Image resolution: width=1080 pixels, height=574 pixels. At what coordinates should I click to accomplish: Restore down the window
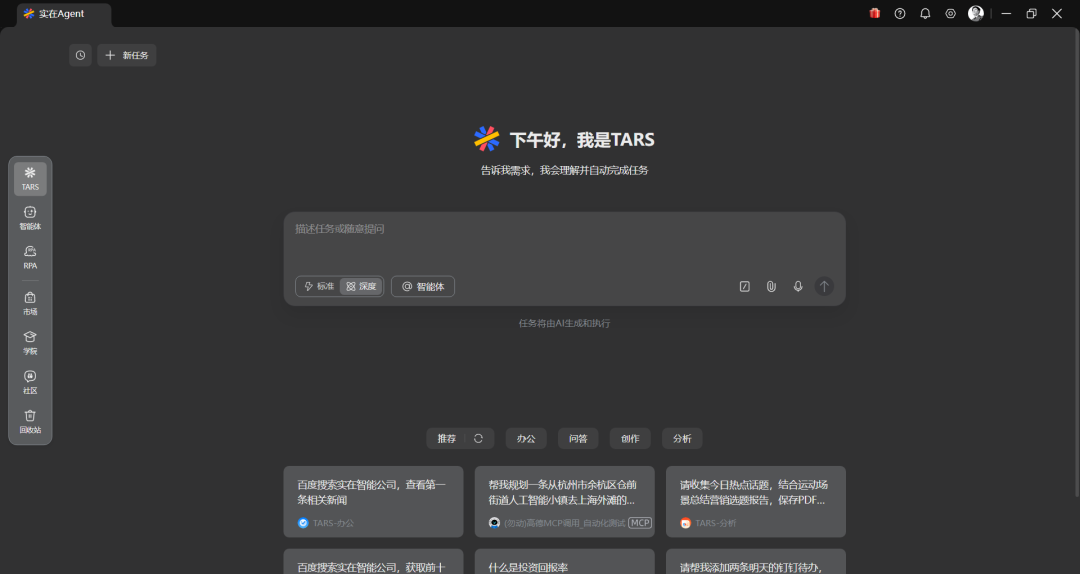1031,13
